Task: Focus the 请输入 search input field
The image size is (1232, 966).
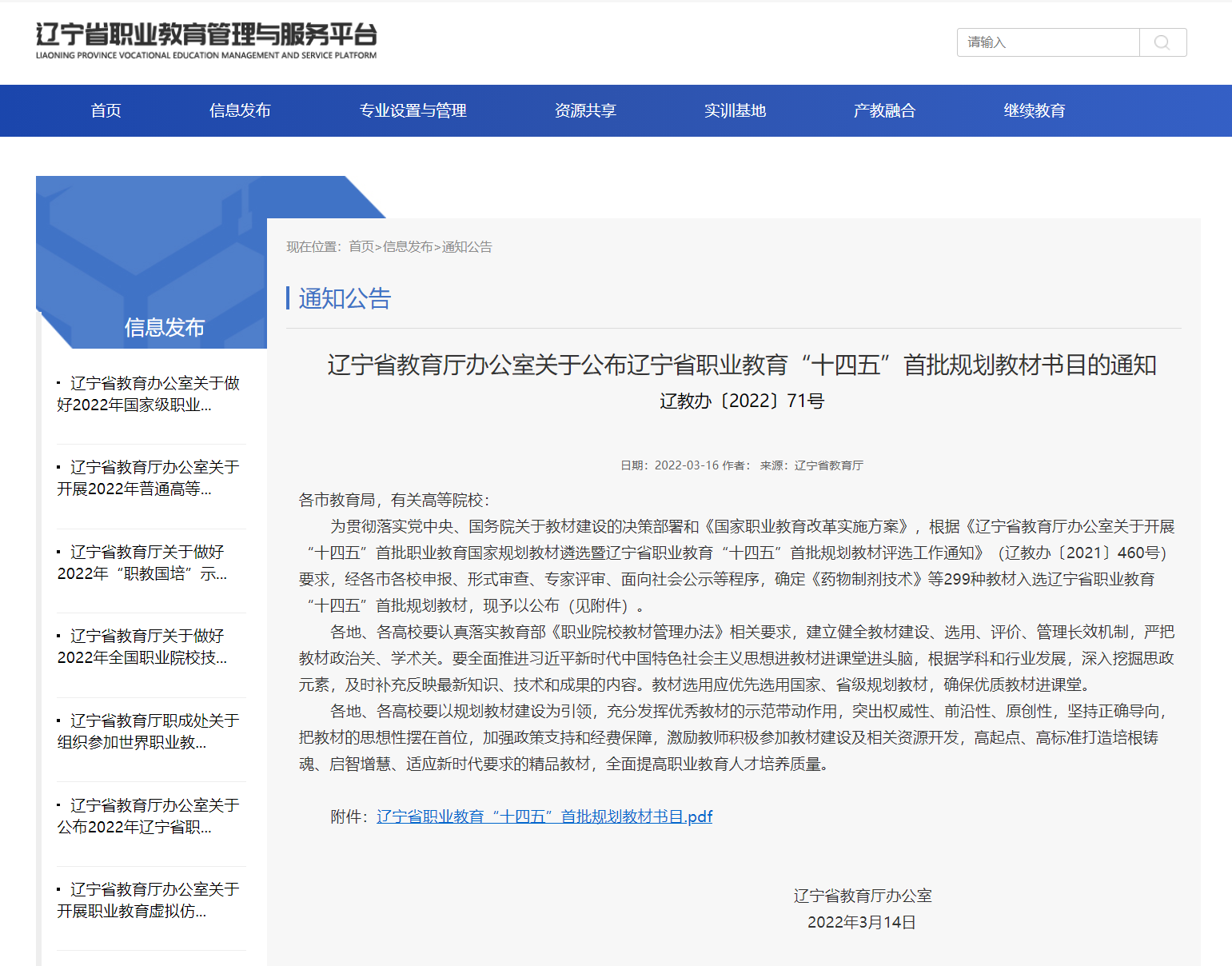Action: 1048,42
